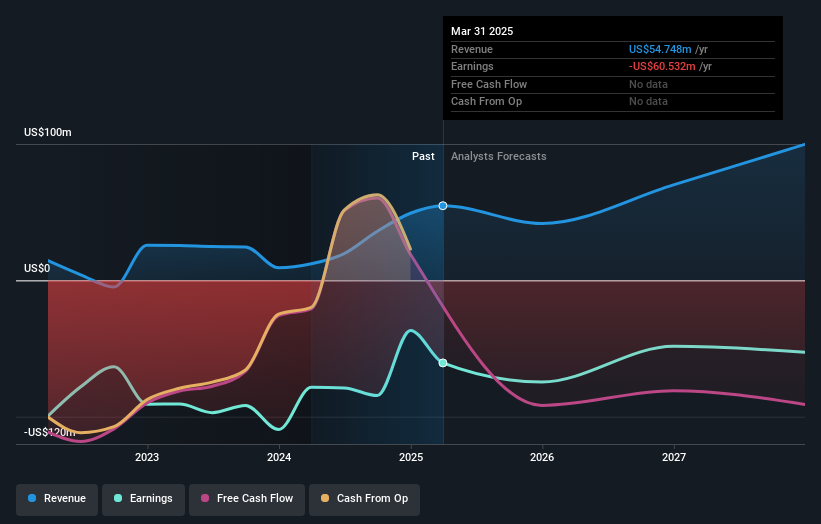Viewport: 821px width, 524px height.
Task: Click the US$54.748m revenue value in tooltip
Action: (660, 49)
